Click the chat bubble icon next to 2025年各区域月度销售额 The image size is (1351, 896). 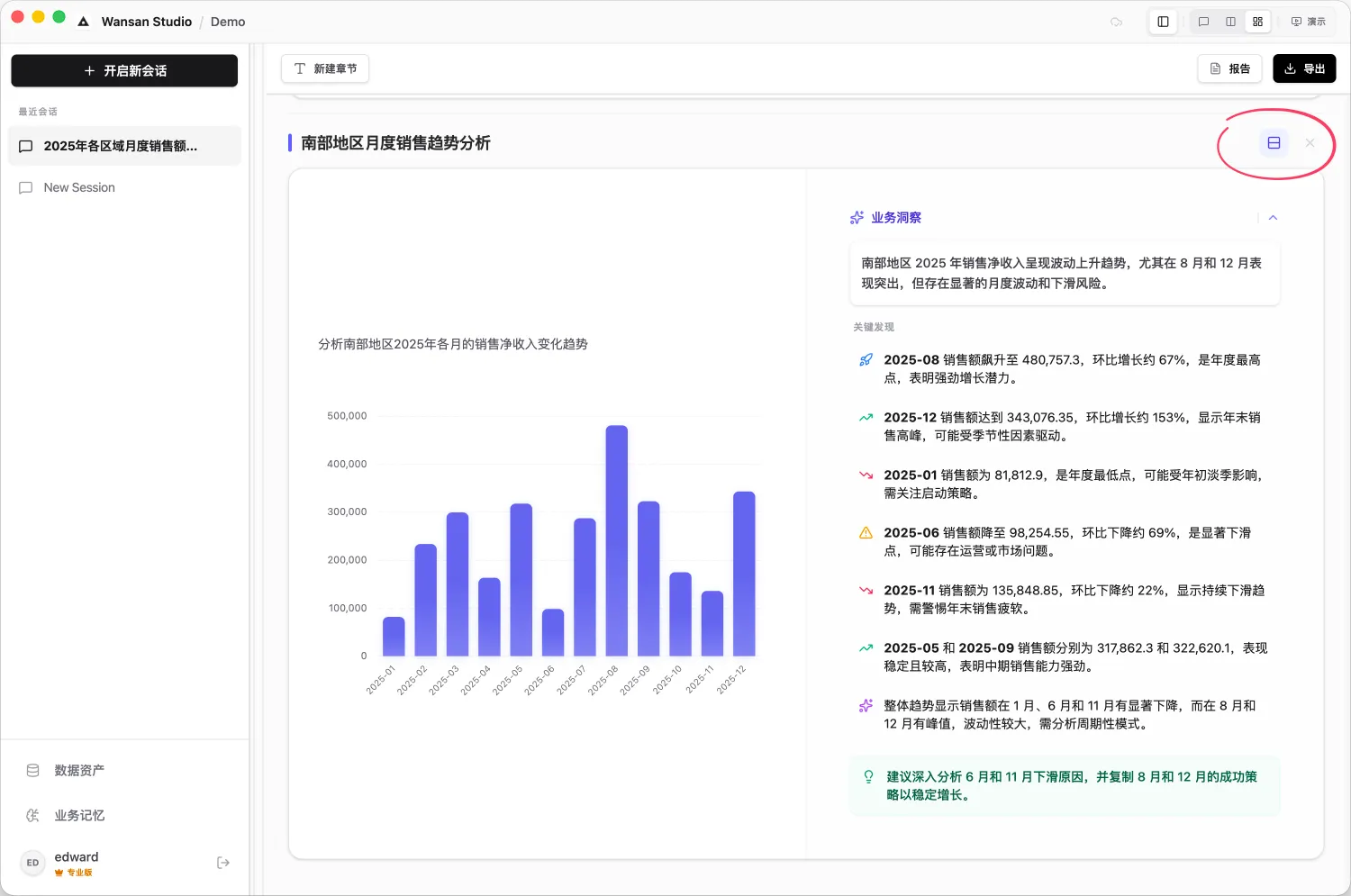(25, 146)
